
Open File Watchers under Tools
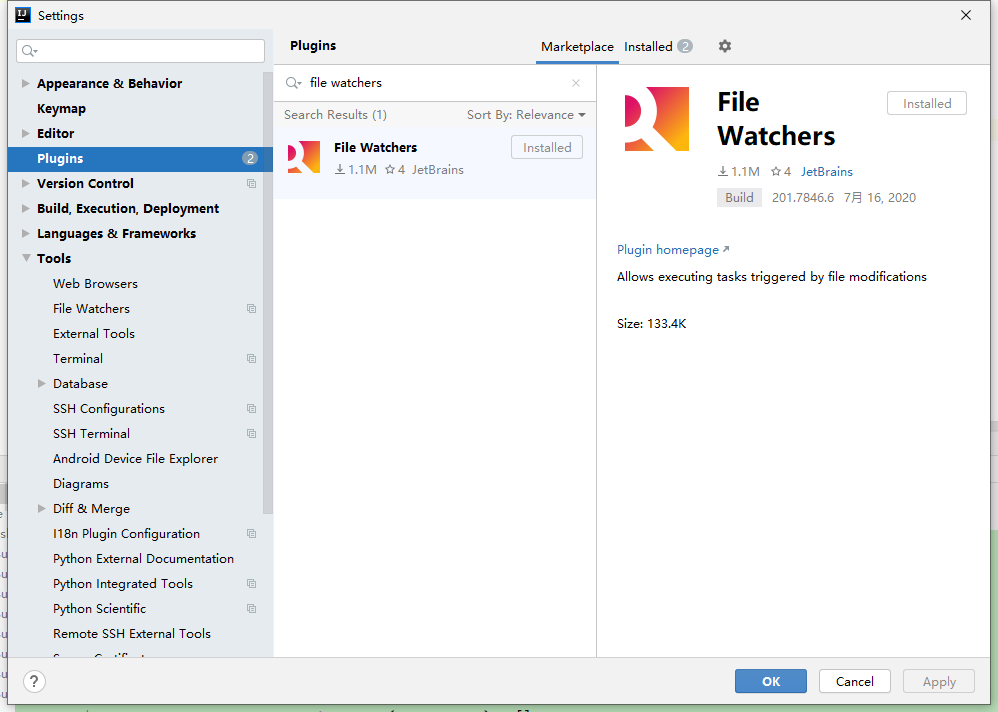(91, 309)
